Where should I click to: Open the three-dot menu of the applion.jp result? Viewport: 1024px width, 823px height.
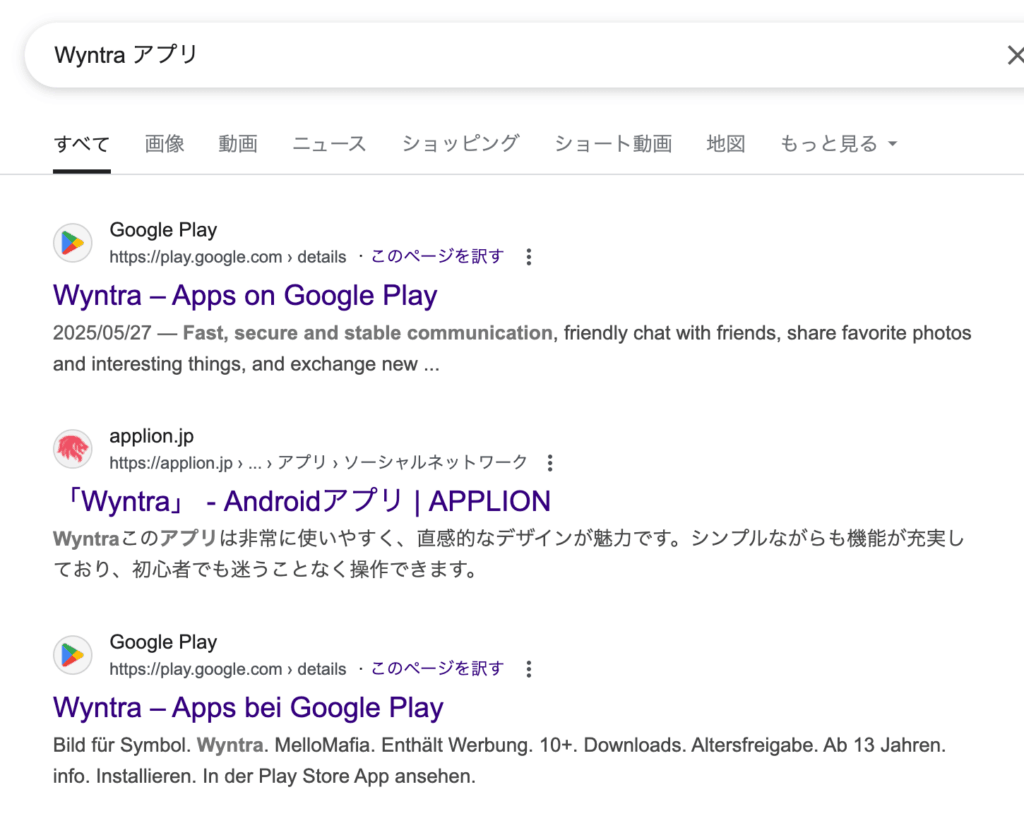coord(551,462)
